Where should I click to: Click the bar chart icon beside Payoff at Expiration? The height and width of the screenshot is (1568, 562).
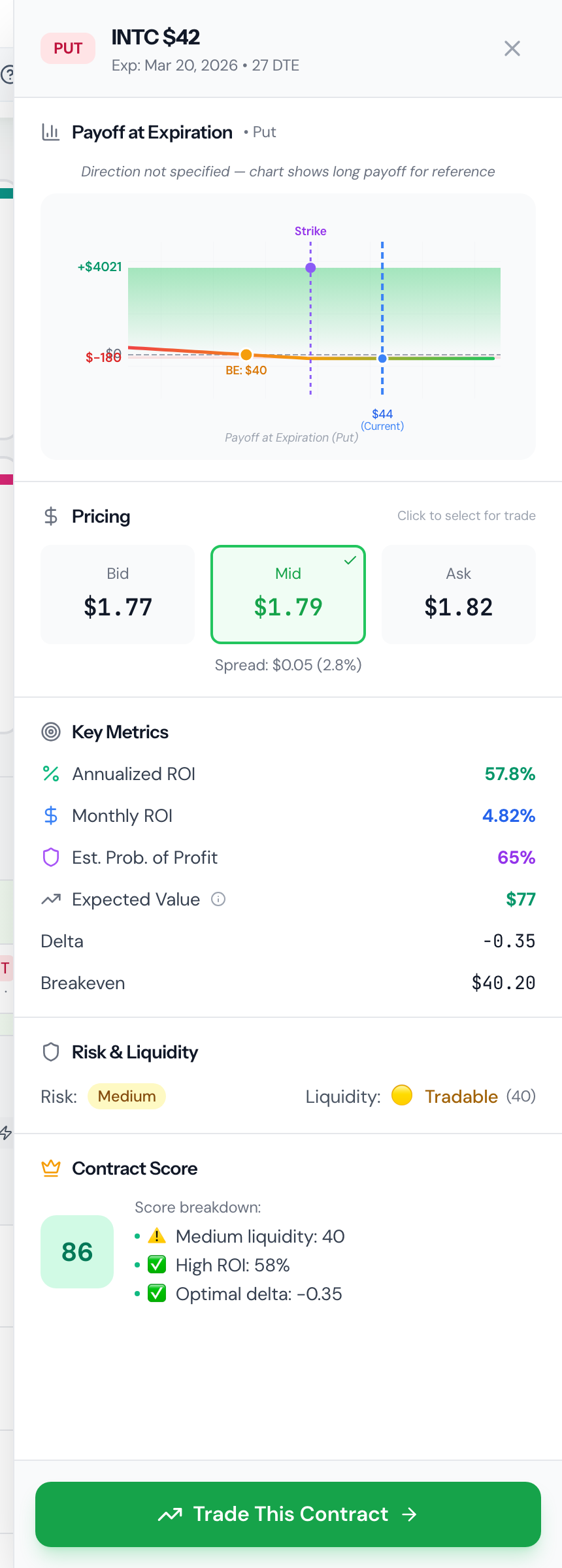tap(51, 132)
